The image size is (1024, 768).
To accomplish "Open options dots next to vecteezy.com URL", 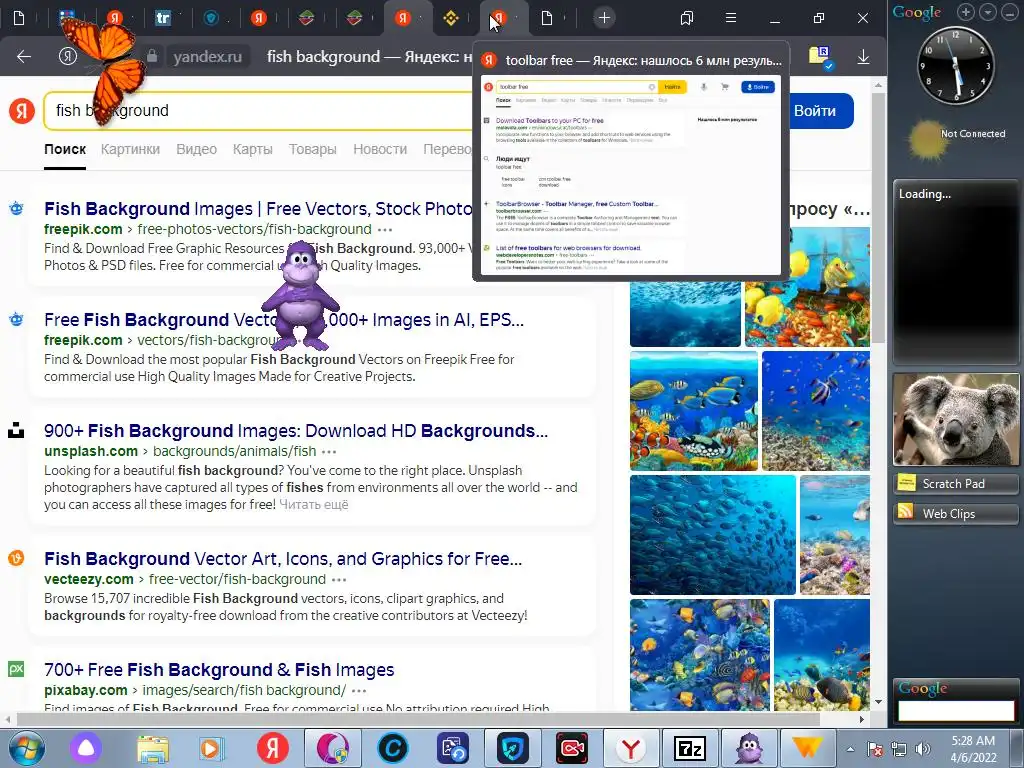I will (339, 579).
